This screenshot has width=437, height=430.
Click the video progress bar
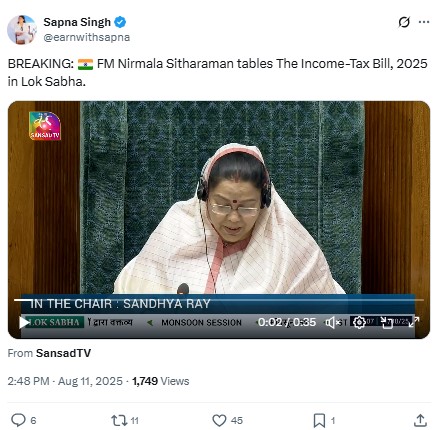pyautogui.click(x=219, y=300)
